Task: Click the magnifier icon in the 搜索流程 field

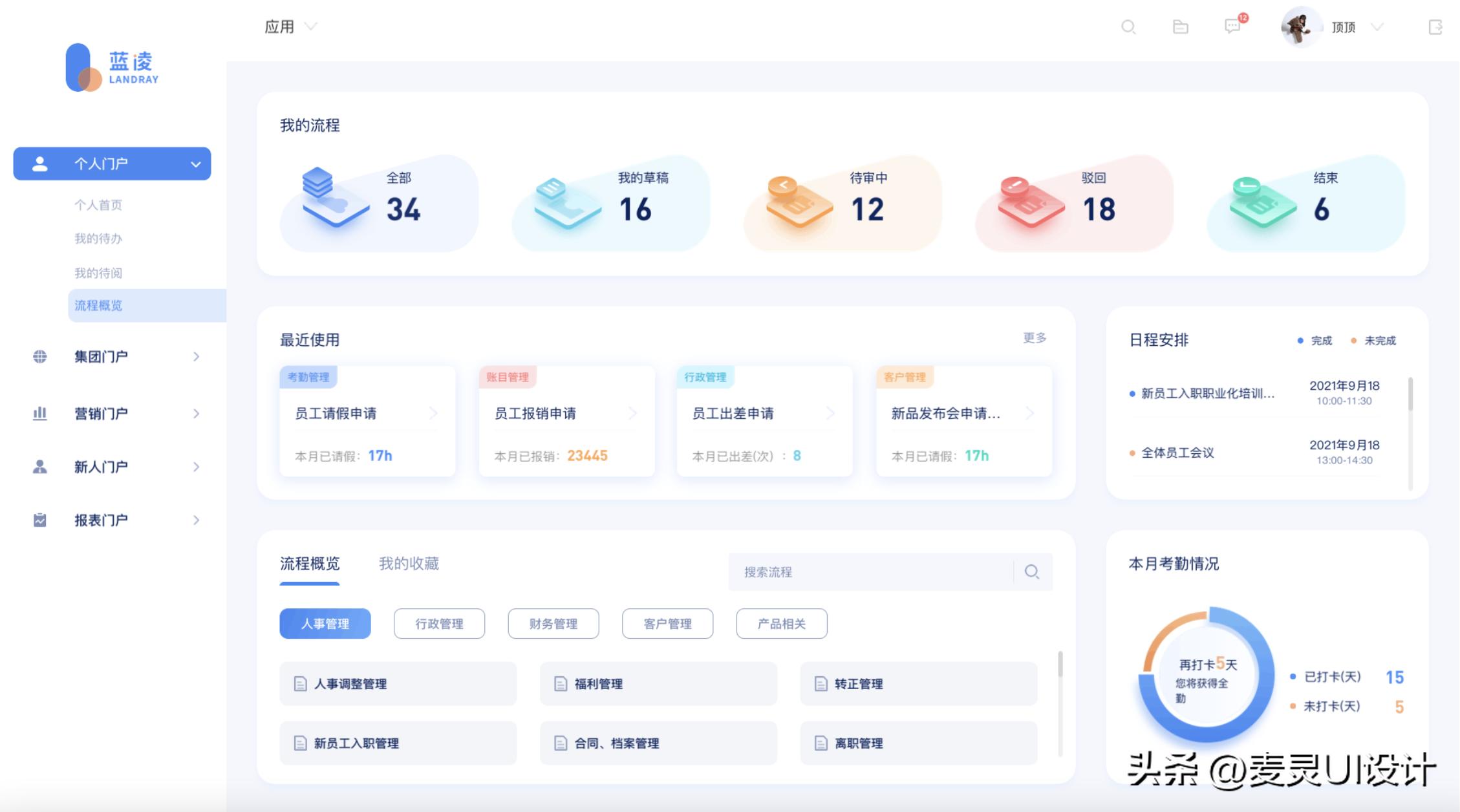Action: click(x=1032, y=572)
